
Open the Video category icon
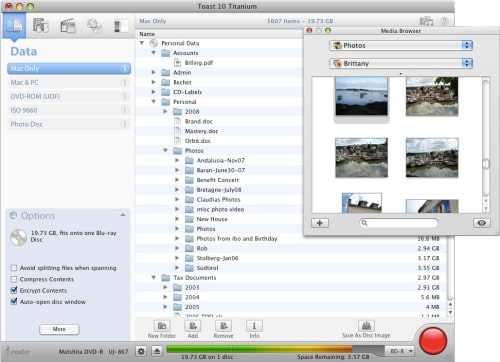[68, 26]
